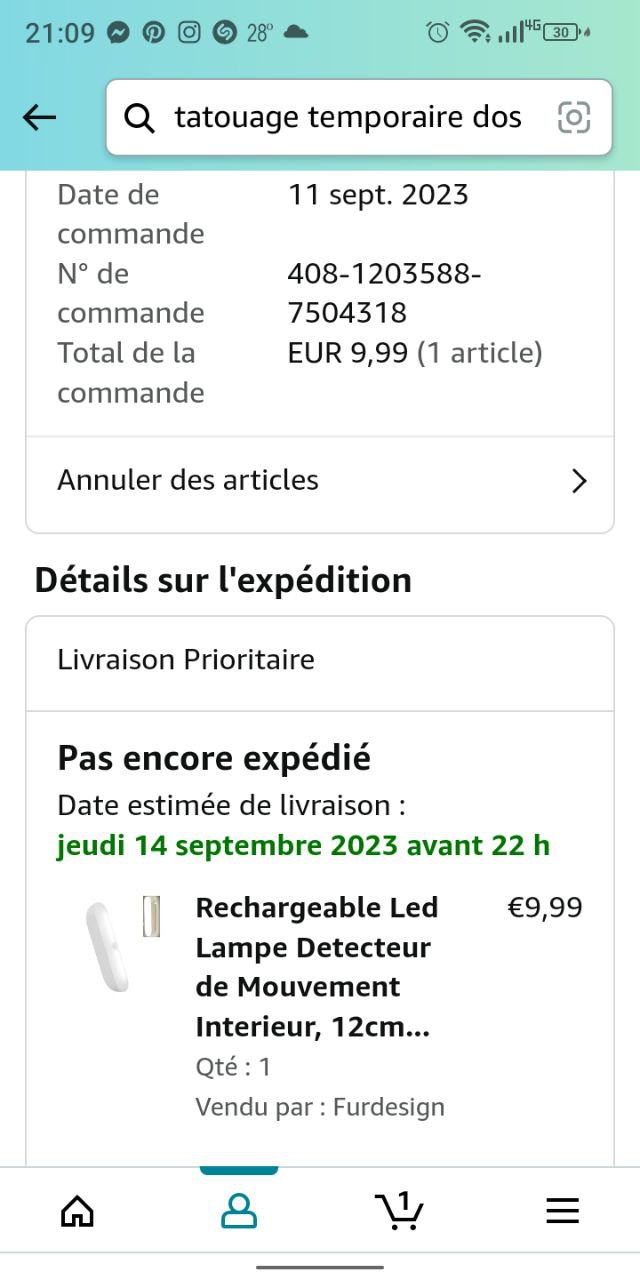Open the account profile tab
640x1280 pixels.
(x=238, y=1211)
